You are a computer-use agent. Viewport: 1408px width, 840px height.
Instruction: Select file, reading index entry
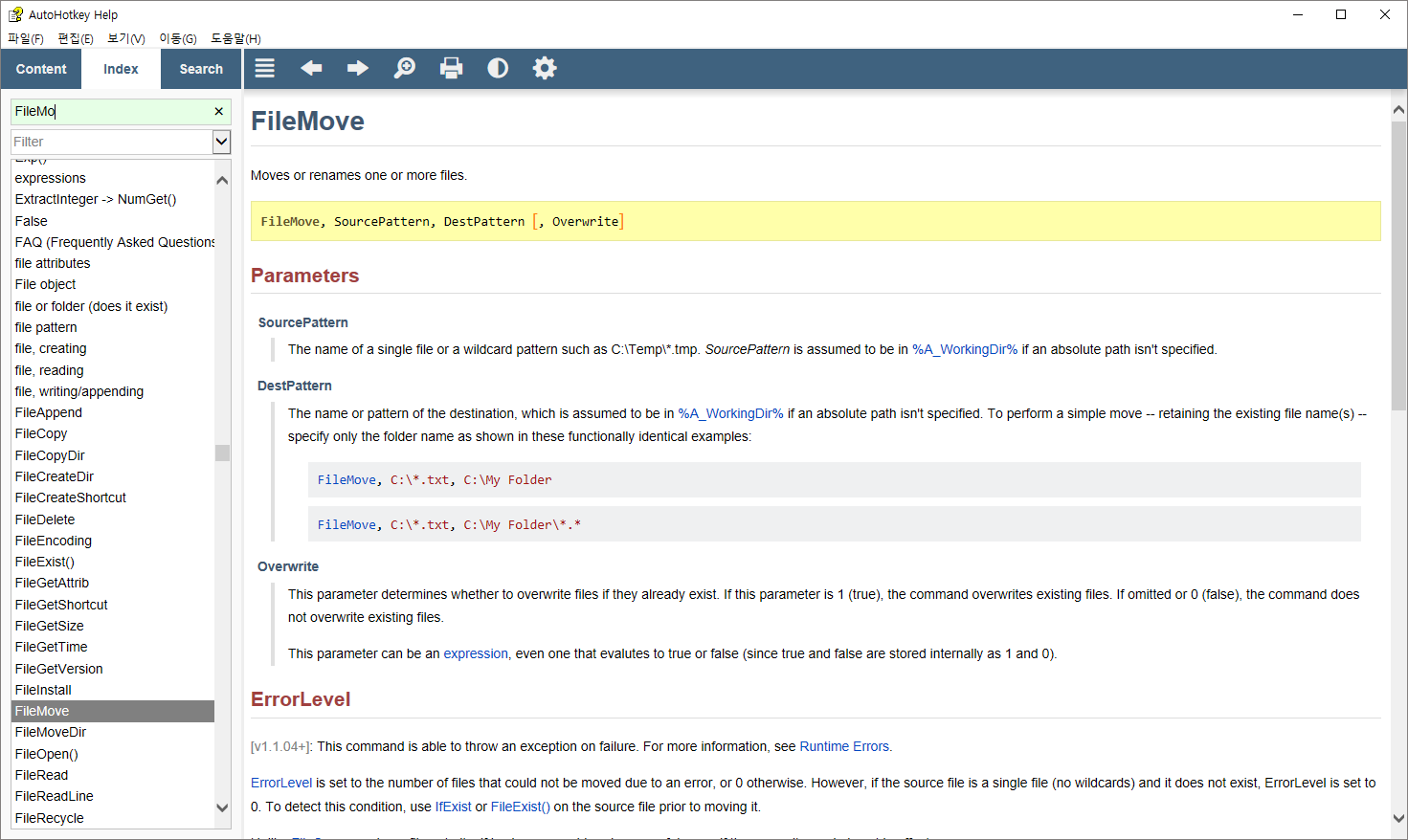[x=113, y=370]
